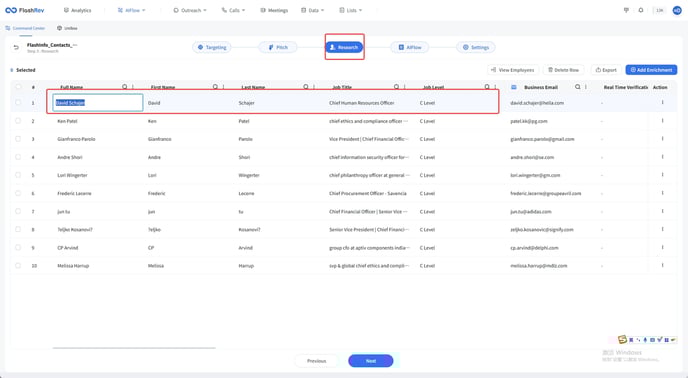
Task: Open action menu for Ken Patel row
Action: click(x=663, y=121)
